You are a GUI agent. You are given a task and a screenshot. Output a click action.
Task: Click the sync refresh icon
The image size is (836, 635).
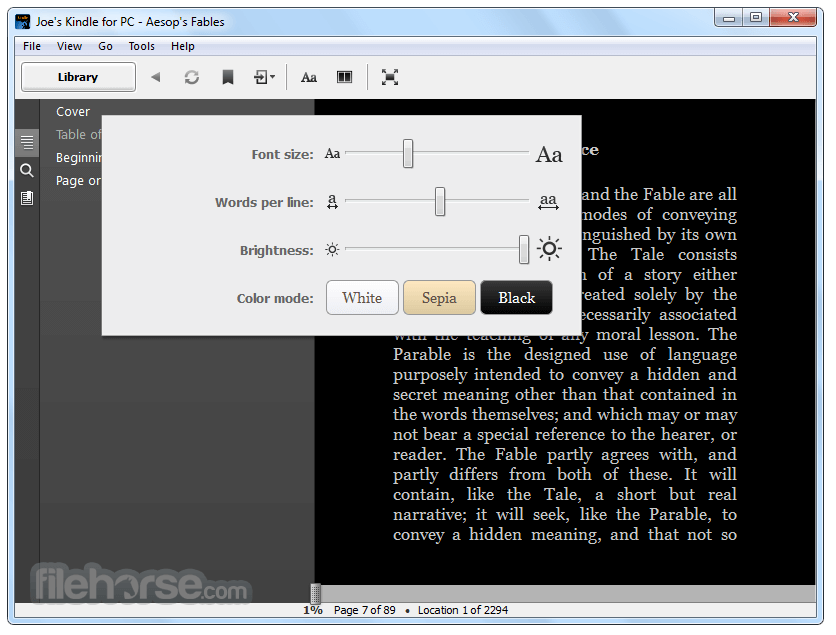tap(192, 77)
